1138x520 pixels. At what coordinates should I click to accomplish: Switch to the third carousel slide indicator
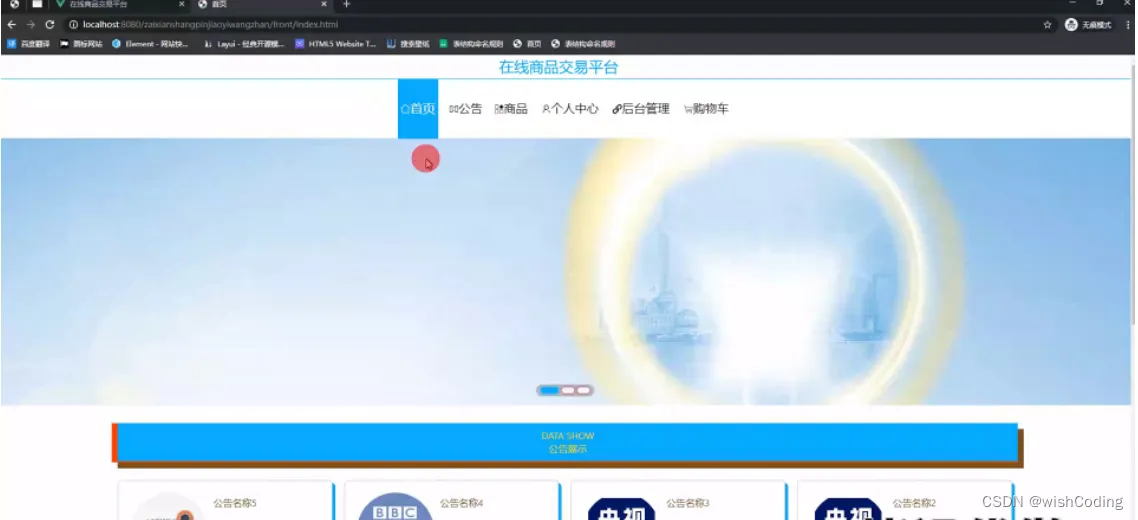click(584, 391)
